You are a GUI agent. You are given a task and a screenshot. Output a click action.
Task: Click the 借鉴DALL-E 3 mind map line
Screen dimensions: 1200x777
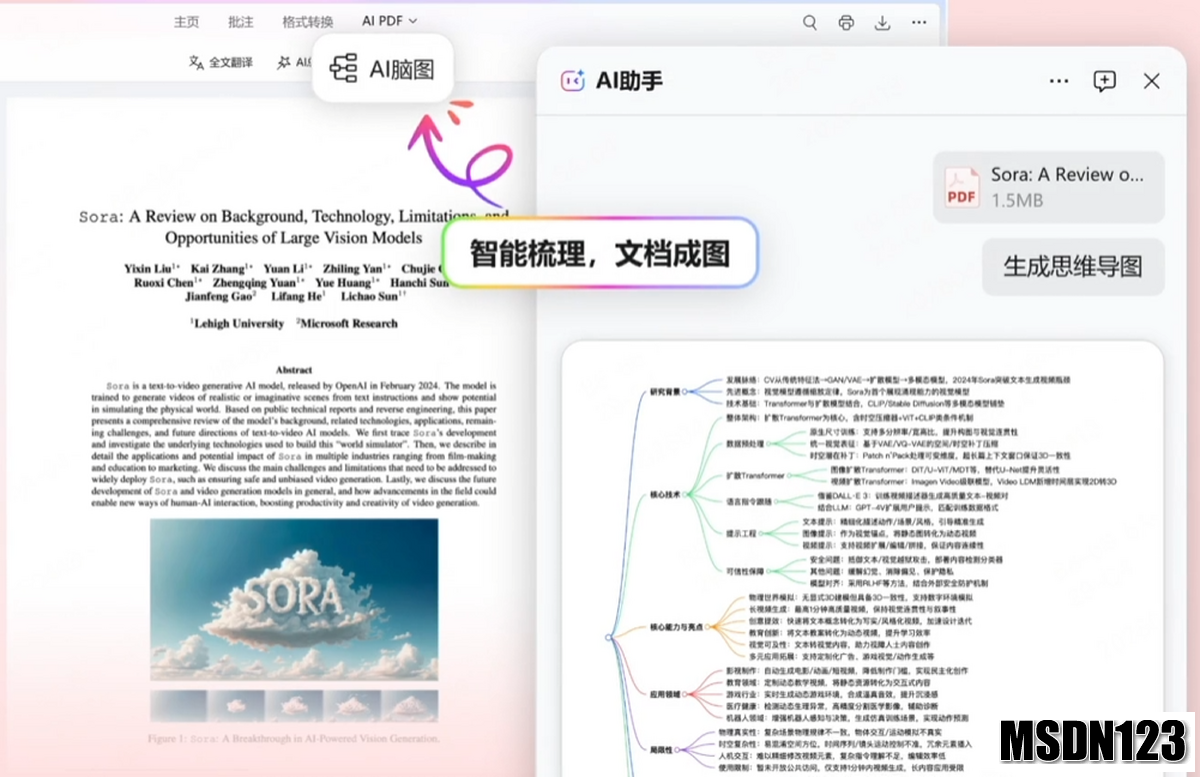click(912, 496)
